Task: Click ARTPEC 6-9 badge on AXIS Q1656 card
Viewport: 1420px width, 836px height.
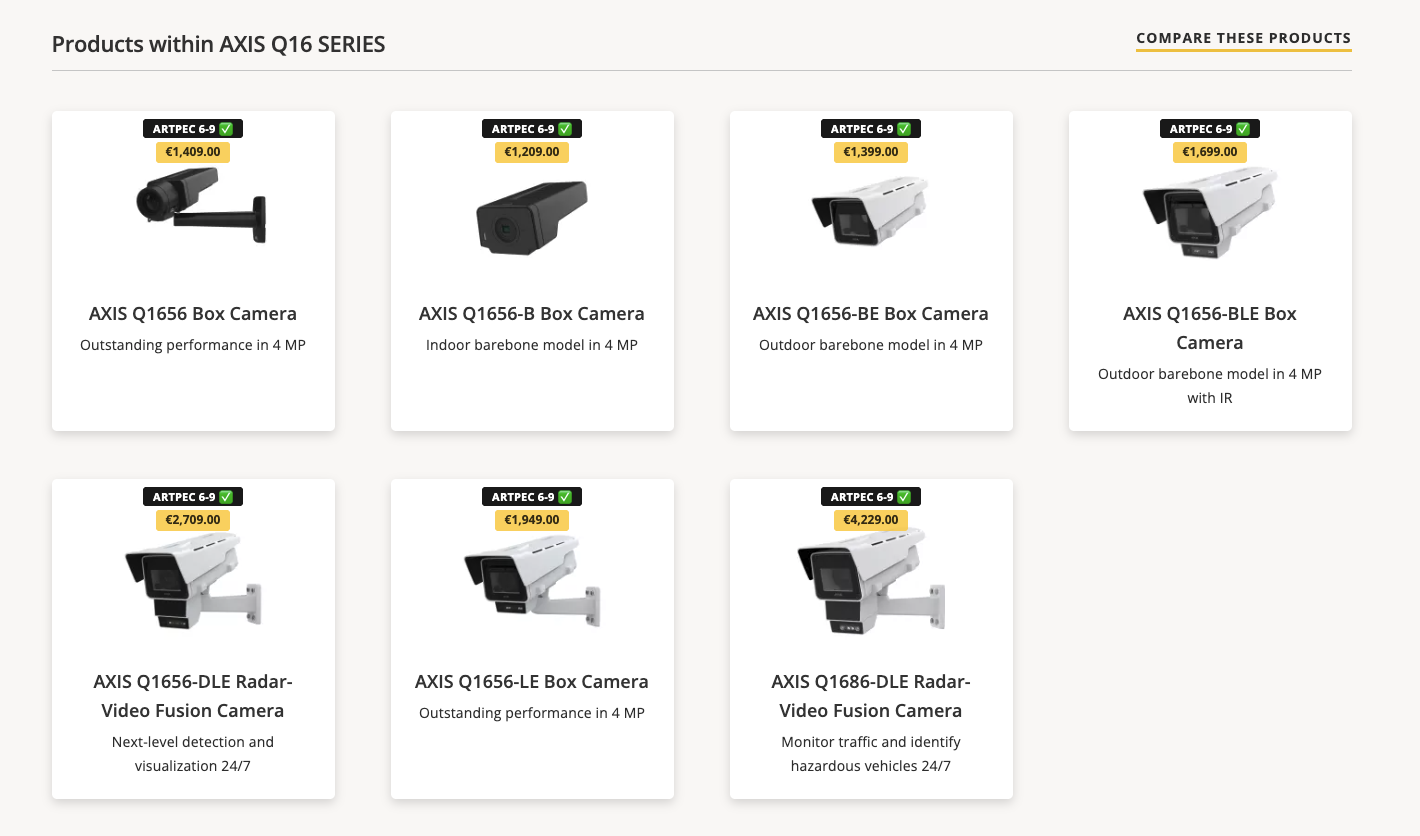Action: click(x=193, y=129)
